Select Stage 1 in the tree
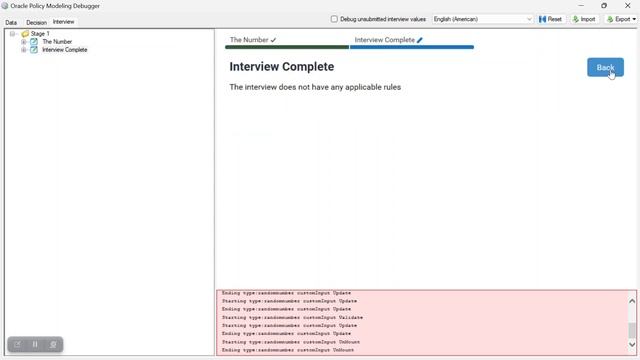The height and width of the screenshot is (360, 640). point(40,33)
